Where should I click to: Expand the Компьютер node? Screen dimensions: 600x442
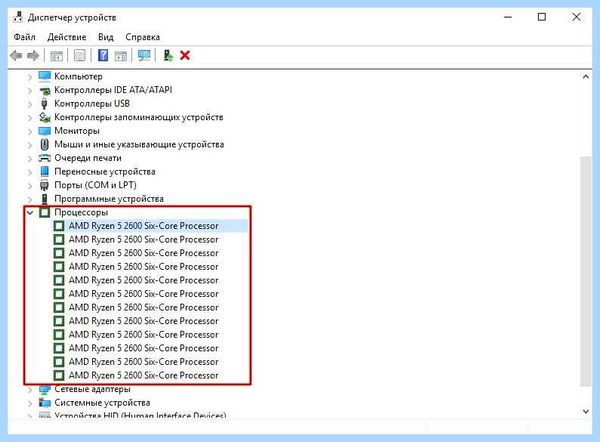coord(30,77)
